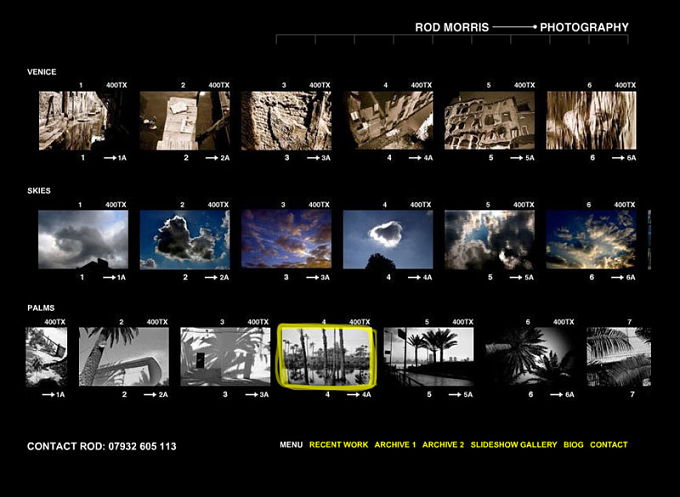The height and width of the screenshot is (497, 680).
Task: Click the 2A arrow under Skies photo 2
Action: tap(217, 278)
